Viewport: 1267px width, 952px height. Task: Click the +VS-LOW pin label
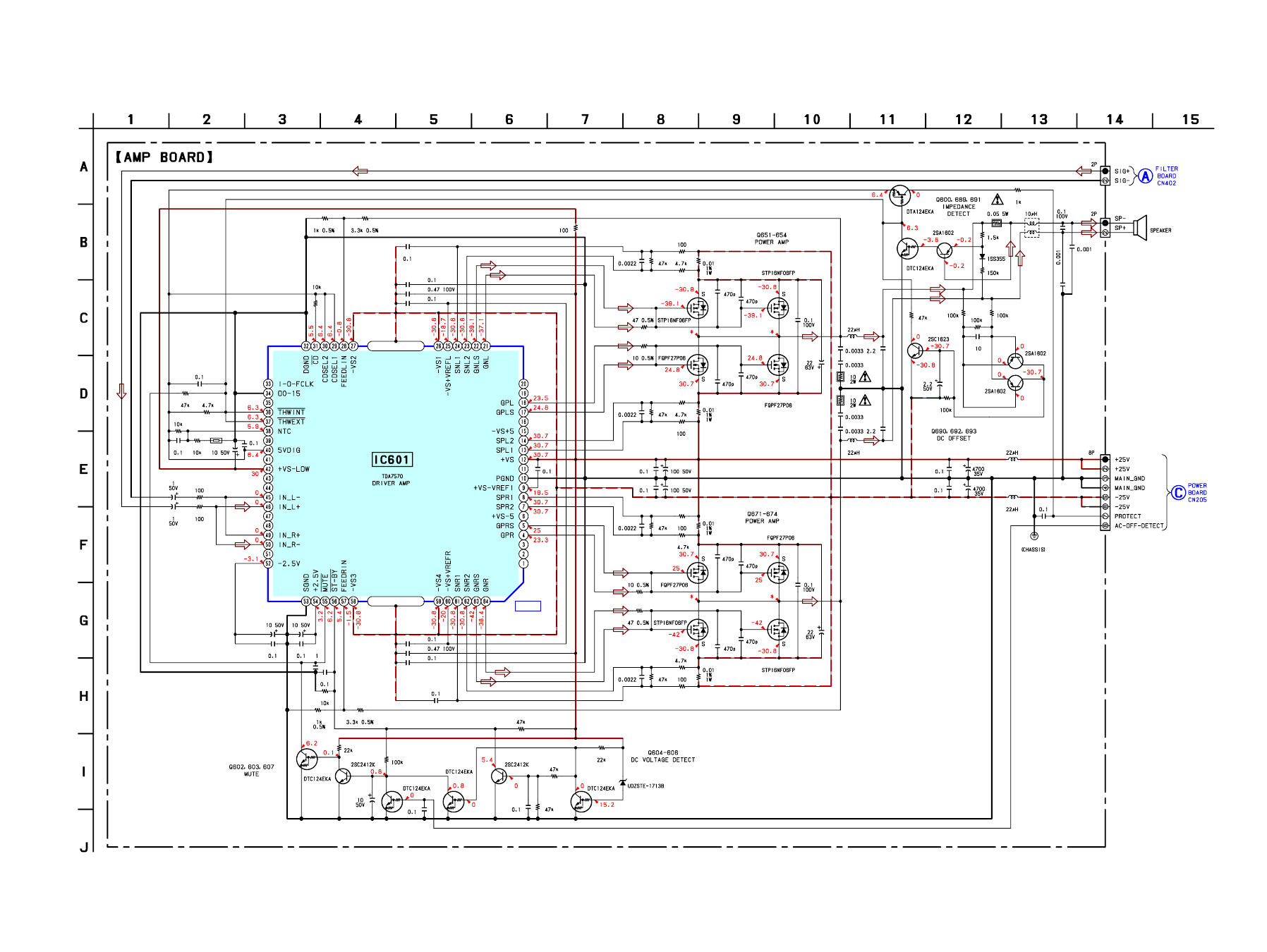[x=293, y=469]
